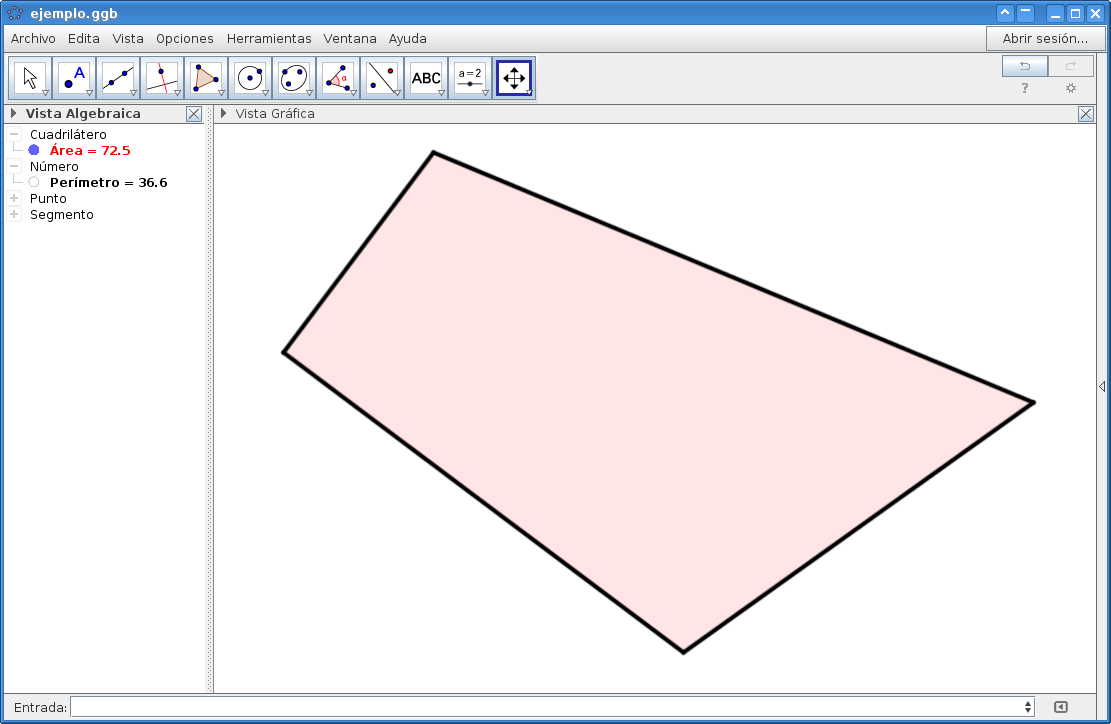Select the New Point tool

[74, 77]
